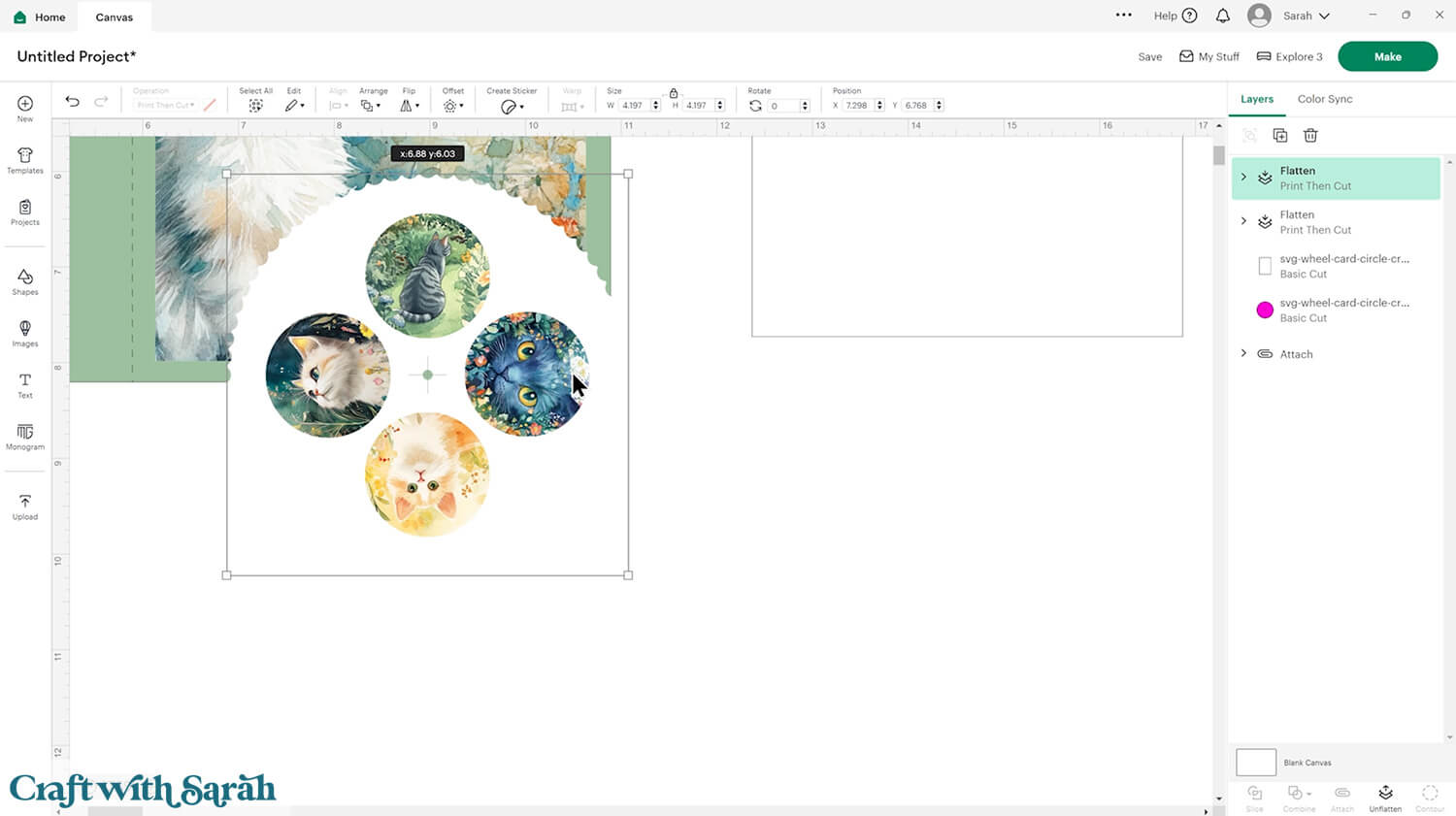The width and height of the screenshot is (1456, 816).
Task: Click the magenta color swatch layer
Action: [1265, 310]
